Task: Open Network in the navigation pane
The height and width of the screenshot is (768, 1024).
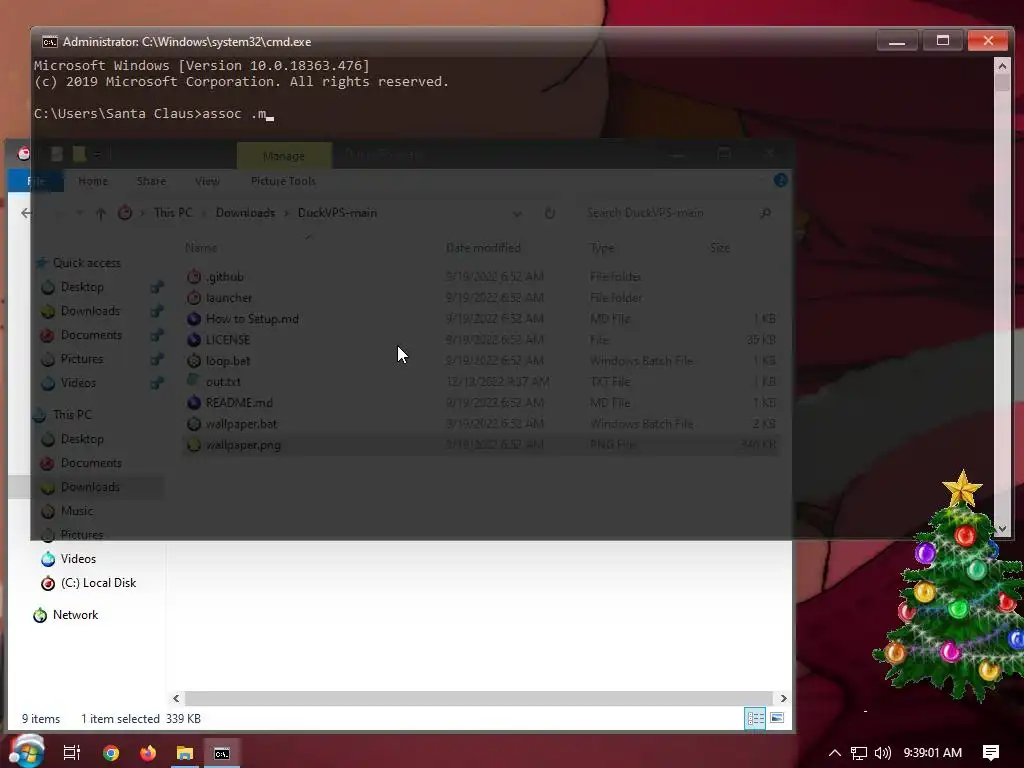Action: pos(75,615)
